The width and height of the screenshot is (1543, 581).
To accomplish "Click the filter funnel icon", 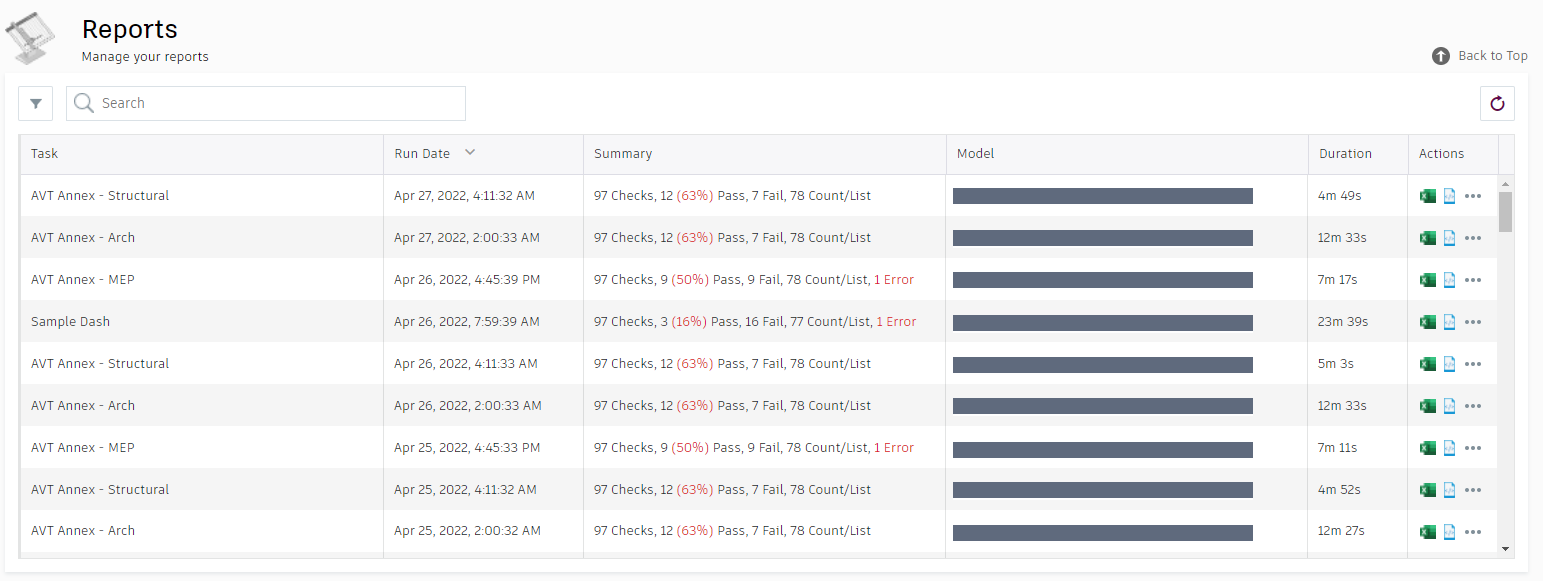I will click(x=35, y=103).
